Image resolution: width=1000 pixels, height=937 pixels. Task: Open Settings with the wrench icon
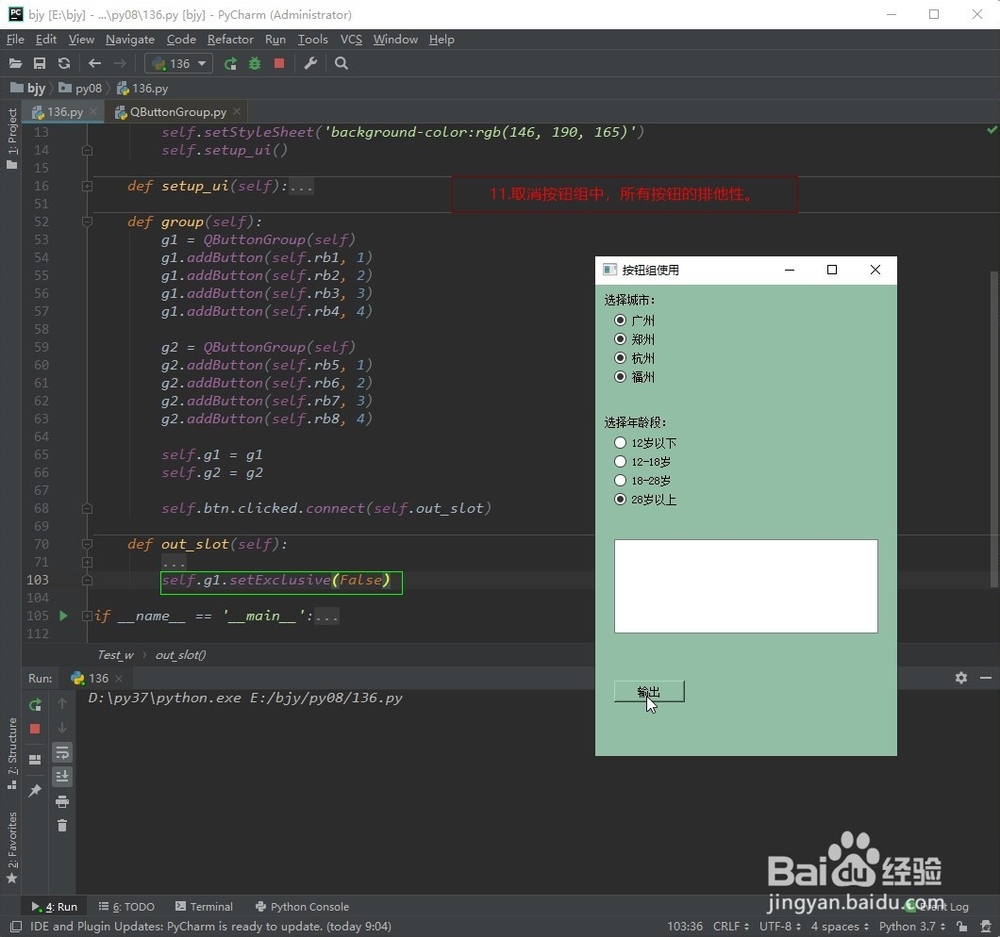311,63
